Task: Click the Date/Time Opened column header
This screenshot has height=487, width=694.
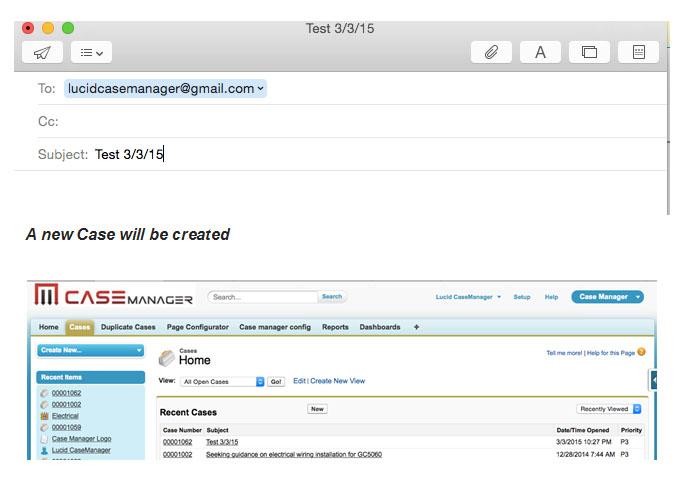Action: [583, 430]
